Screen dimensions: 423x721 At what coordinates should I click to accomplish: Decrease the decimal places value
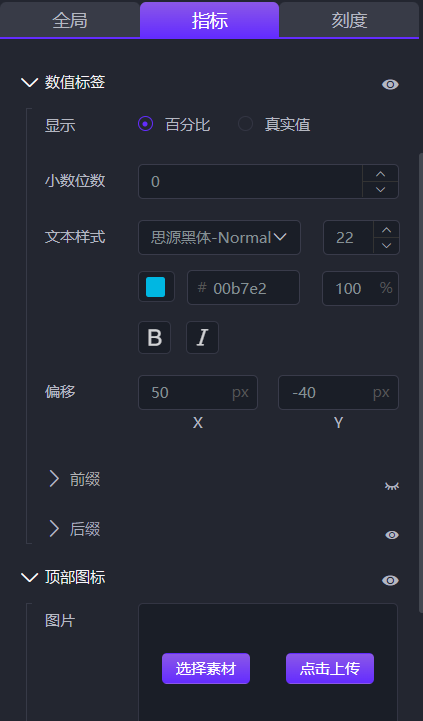pos(380,189)
